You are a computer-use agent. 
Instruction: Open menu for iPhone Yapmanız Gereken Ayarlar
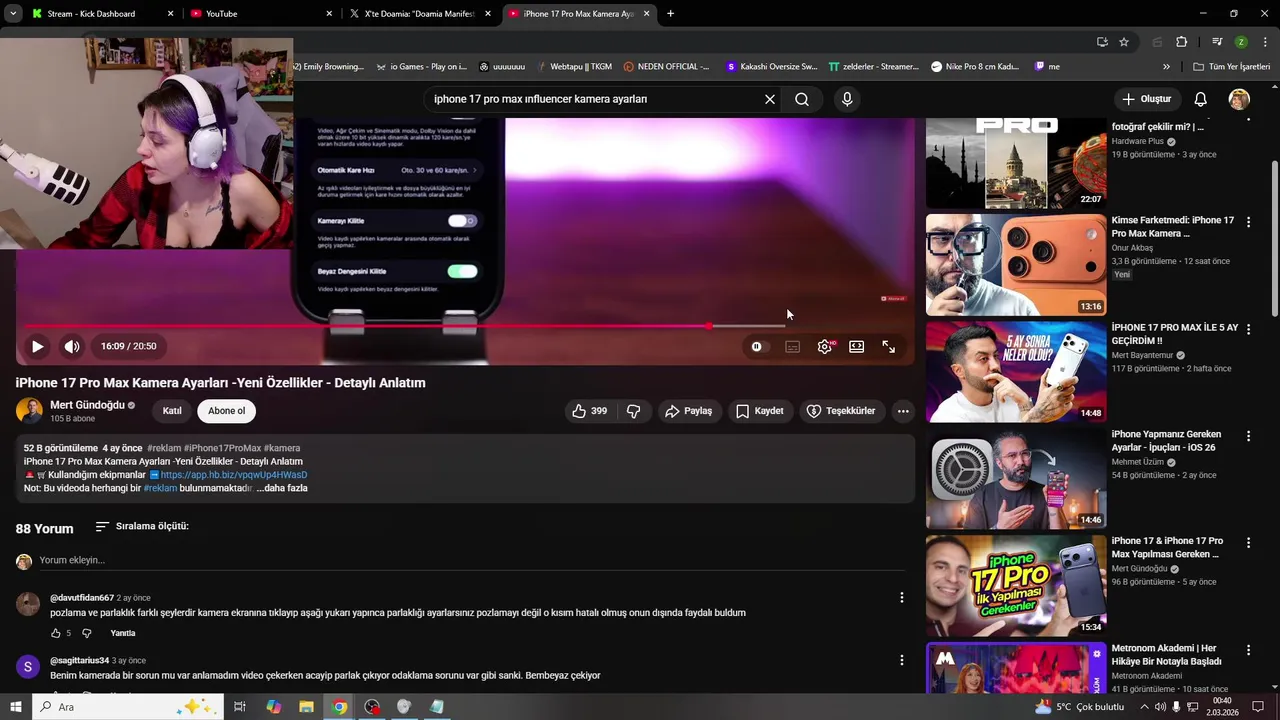[x=1248, y=436]
